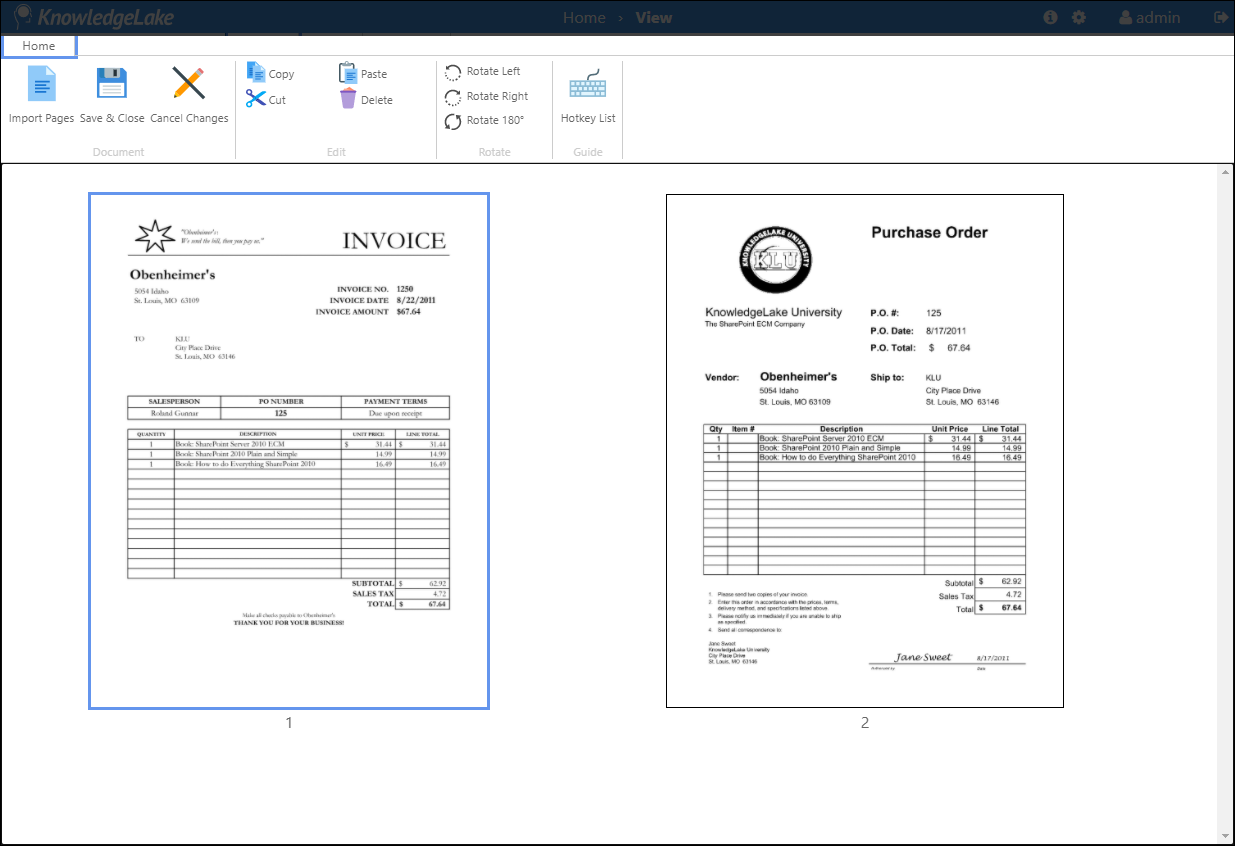The height and width of the screenshot is (846, 1235).
Task: Click the Edit group label
Action: [x=336, y=152]
